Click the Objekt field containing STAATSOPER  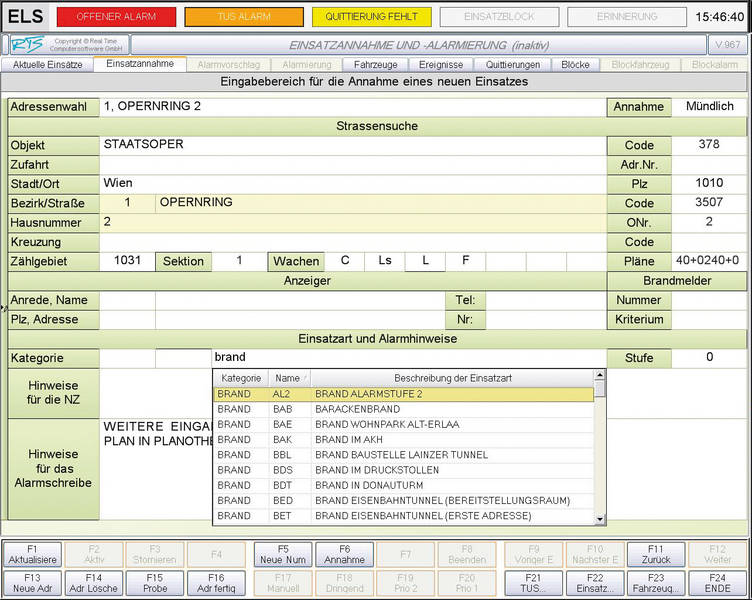coord(350,145)
